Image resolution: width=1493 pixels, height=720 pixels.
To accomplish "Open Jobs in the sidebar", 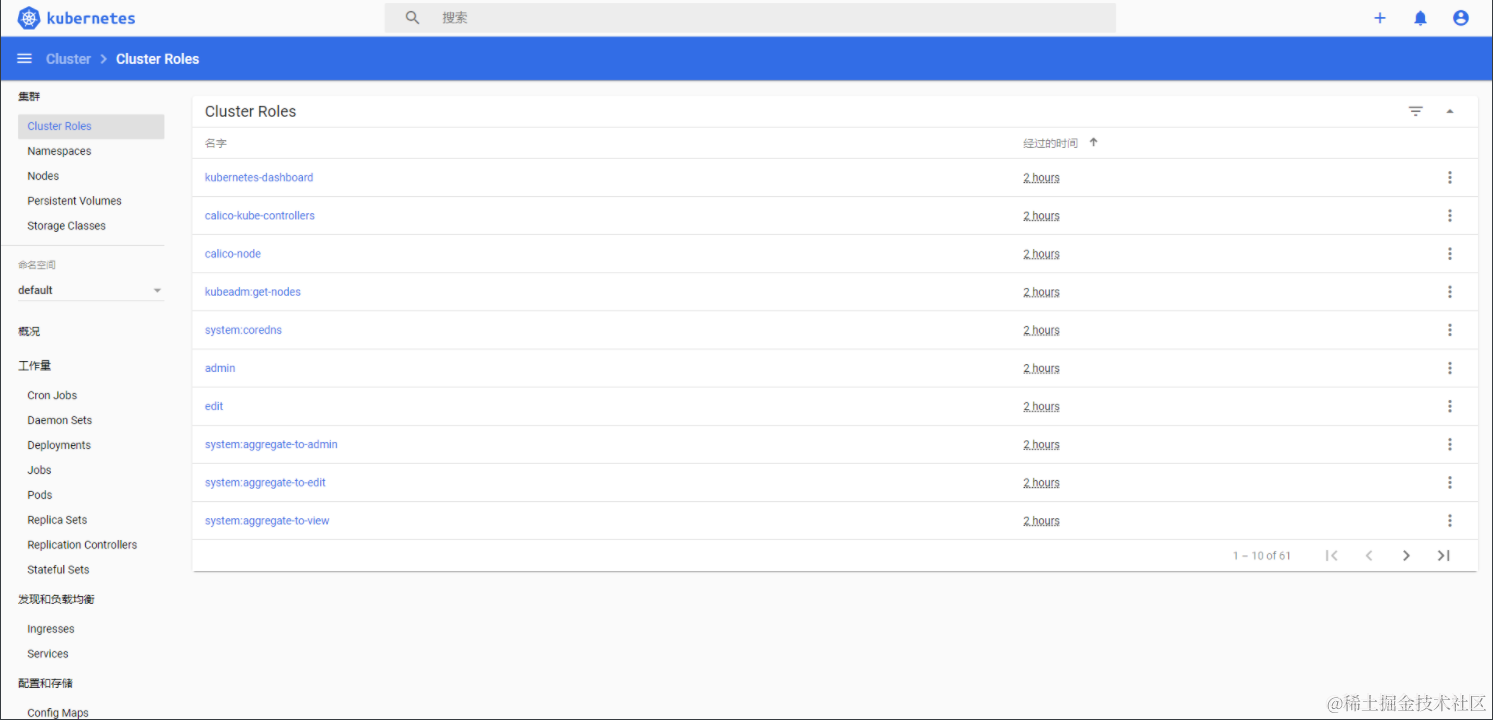I will click(x=39, y=470).
